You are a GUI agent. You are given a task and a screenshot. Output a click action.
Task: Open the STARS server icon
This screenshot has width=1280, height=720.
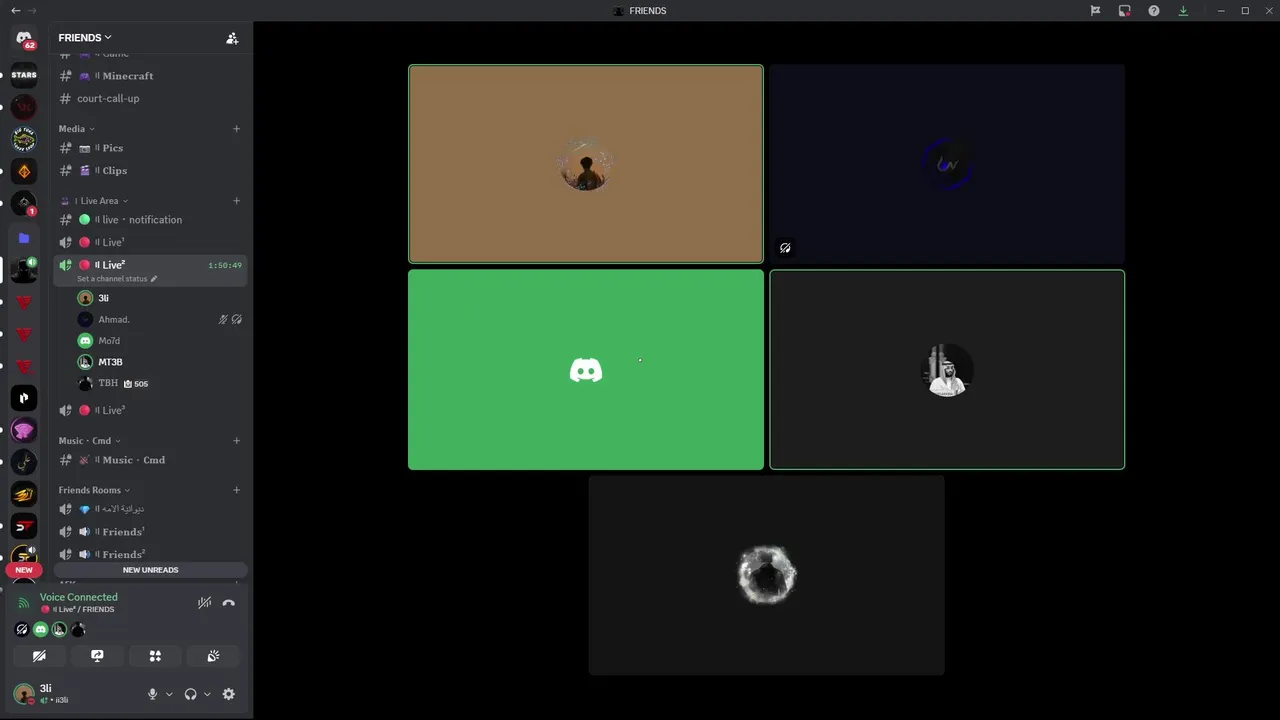(x=24, y=75)
